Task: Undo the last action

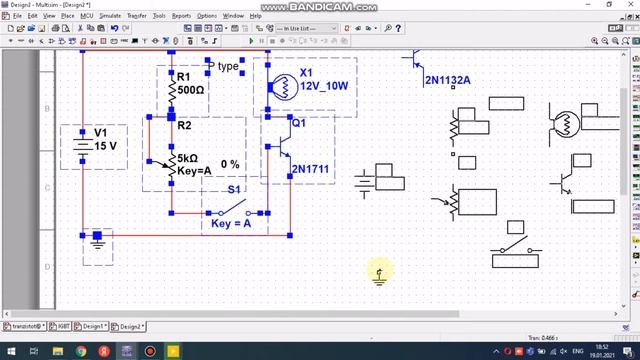Action: point(115,28)
